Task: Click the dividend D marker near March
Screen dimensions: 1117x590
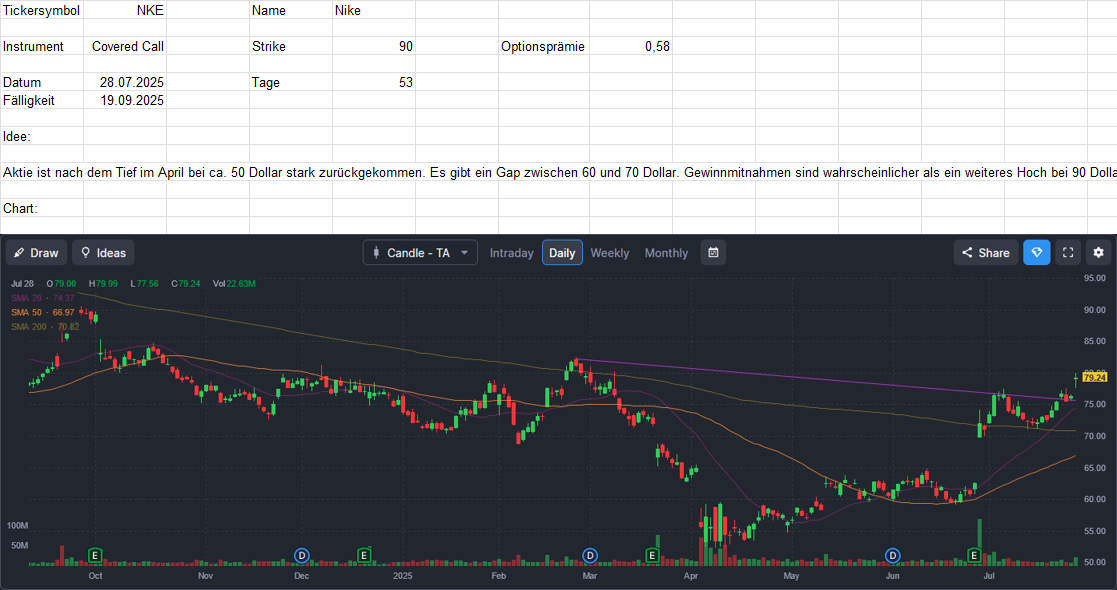Action: 590,555
